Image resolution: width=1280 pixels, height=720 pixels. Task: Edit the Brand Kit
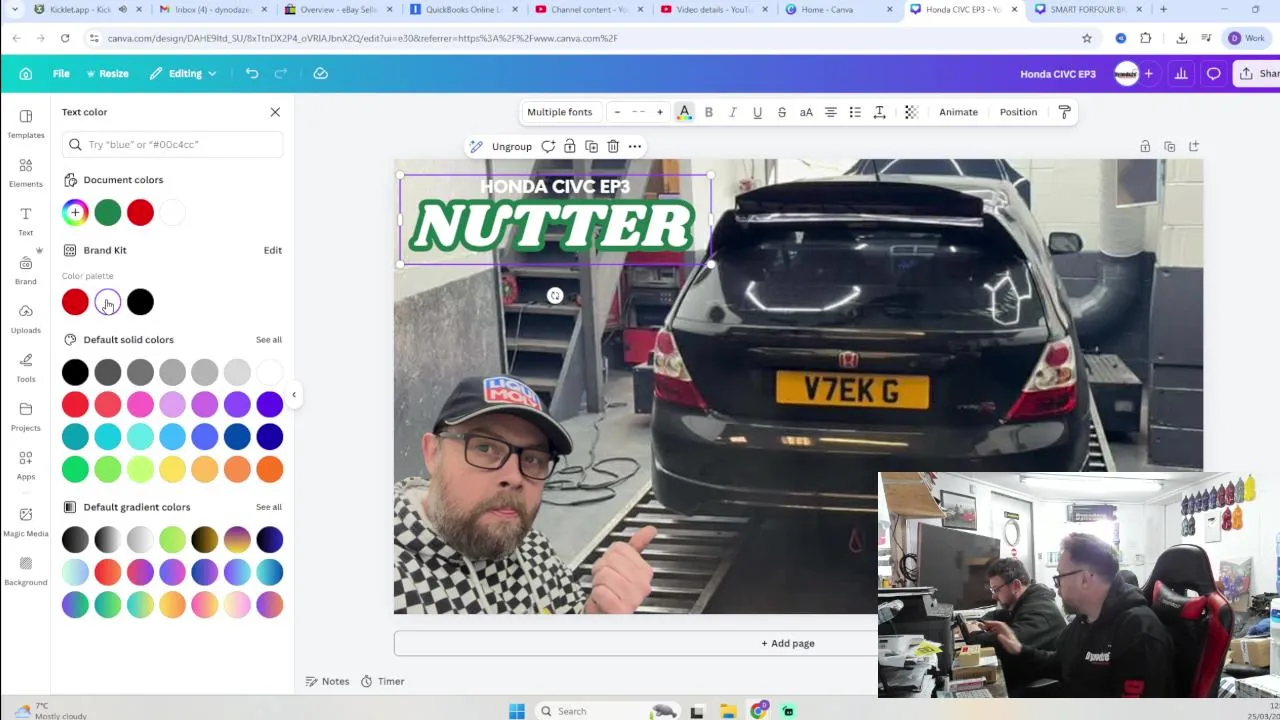273,250
